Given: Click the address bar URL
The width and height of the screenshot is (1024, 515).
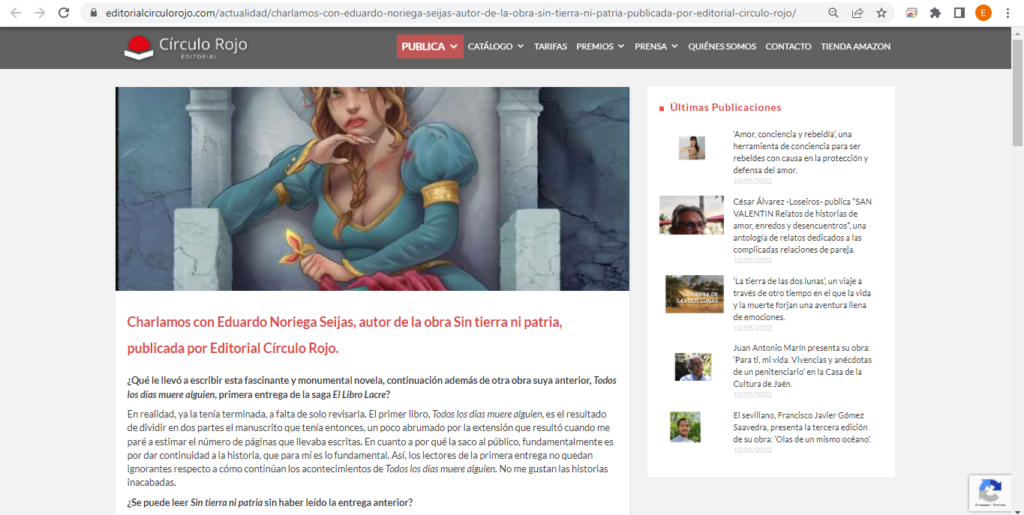Looking at the screenshot, I should [x=451, y=13].
